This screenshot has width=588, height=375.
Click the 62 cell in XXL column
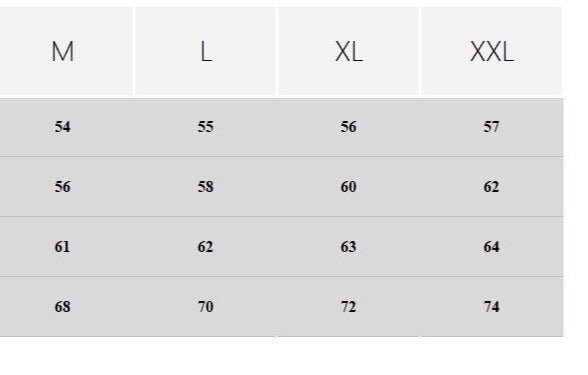pos(491,187)
